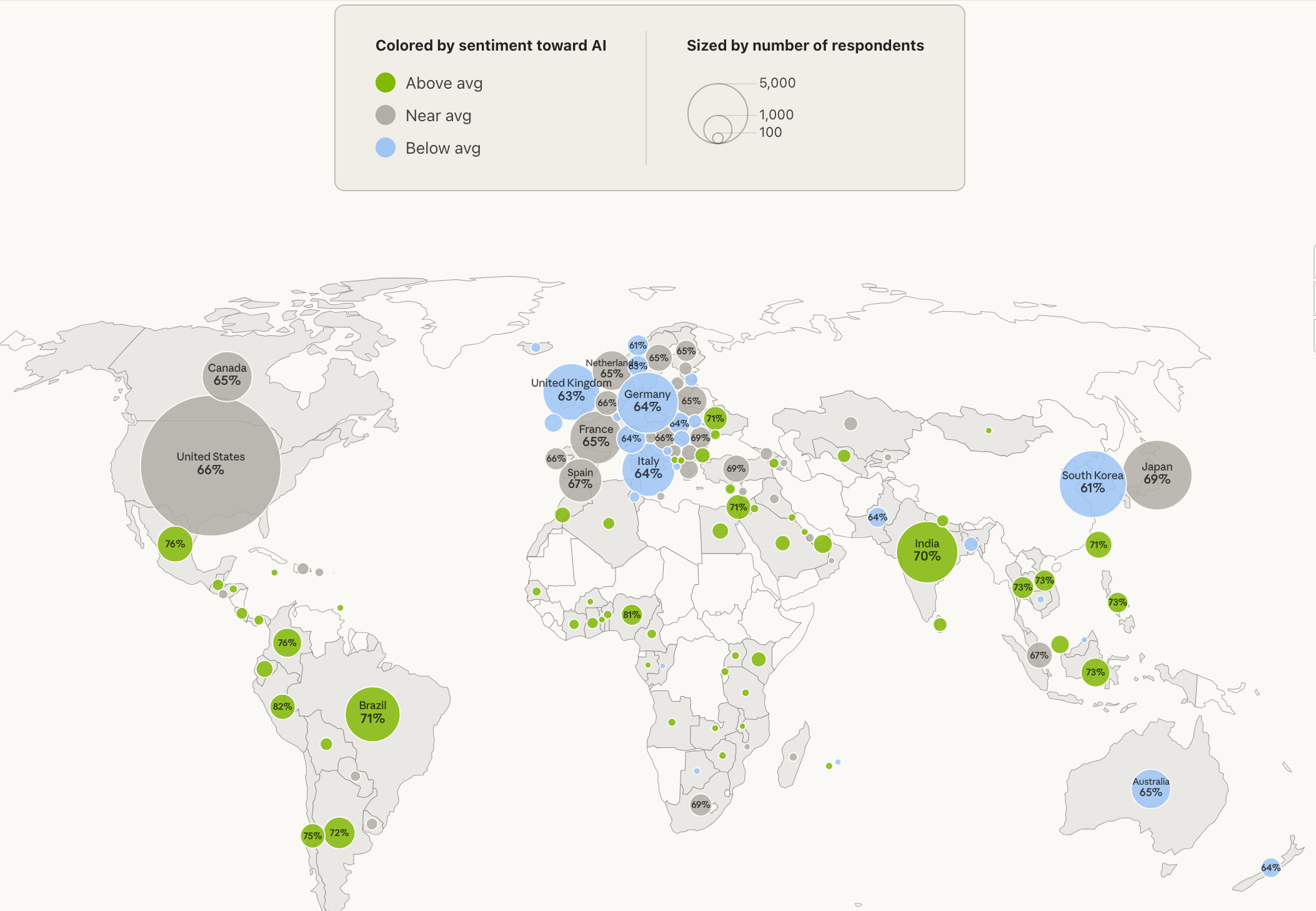The image size is (1316, 911).
Task: Select the Canada 65% bubble
Action: point(227,376)
